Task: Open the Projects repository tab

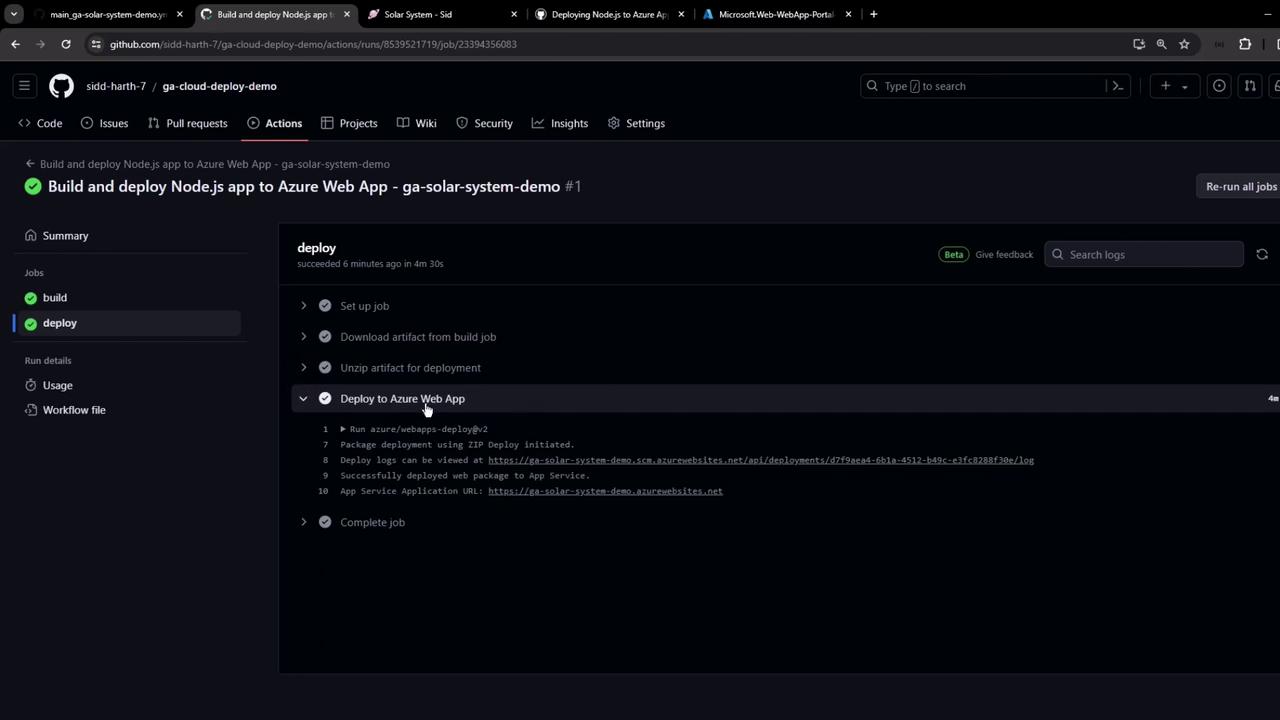Action: (349, 123)
